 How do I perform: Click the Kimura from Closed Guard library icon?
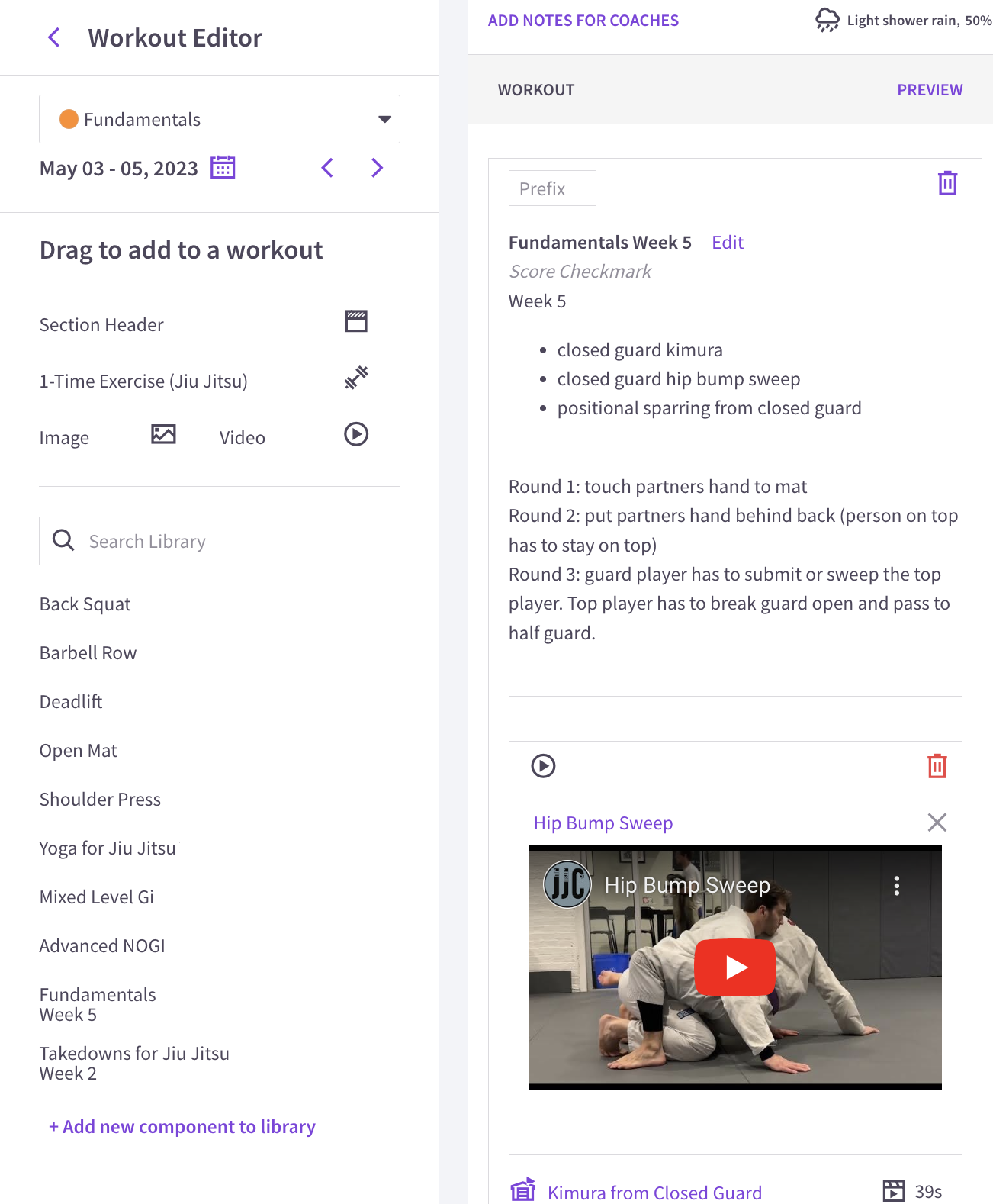point(523,1190)
